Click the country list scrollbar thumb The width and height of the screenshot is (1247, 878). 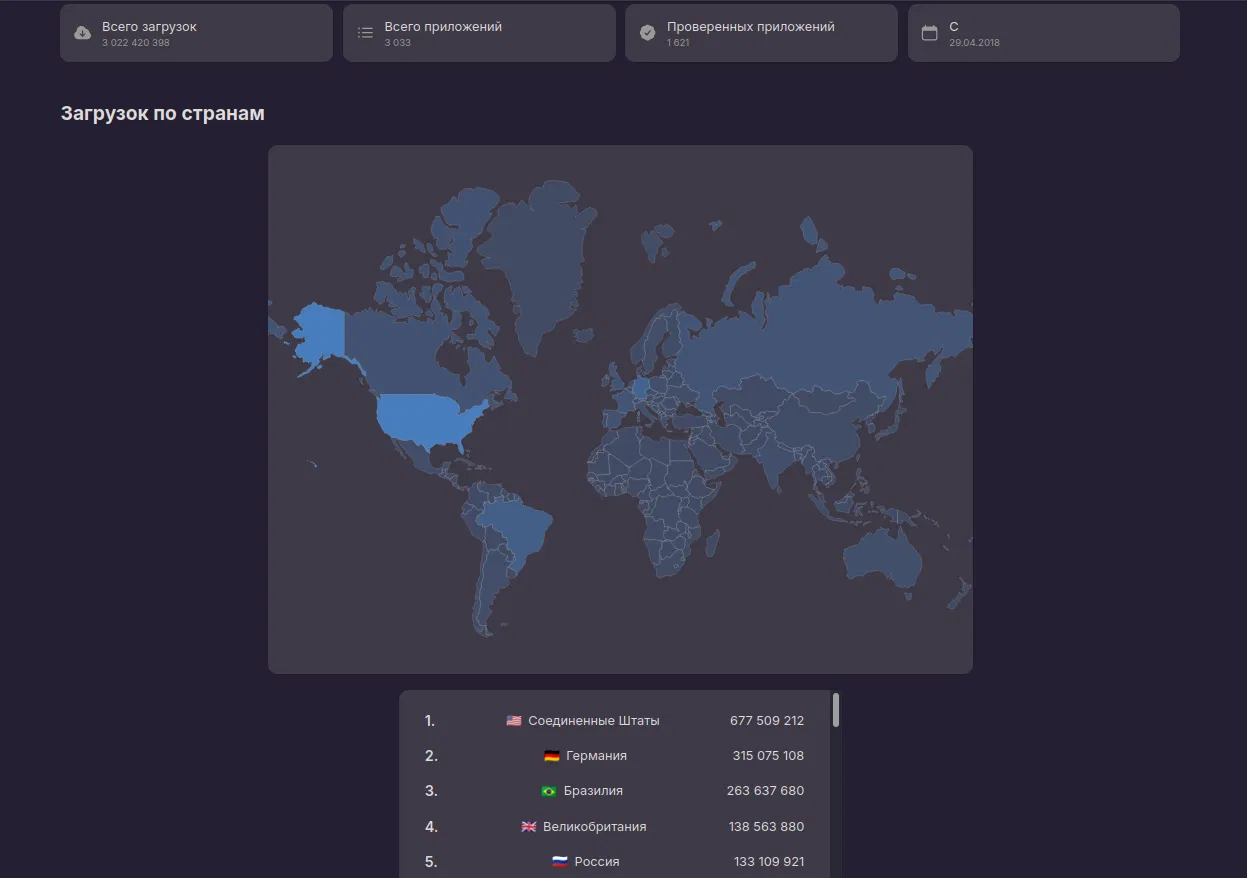(836, 710)
